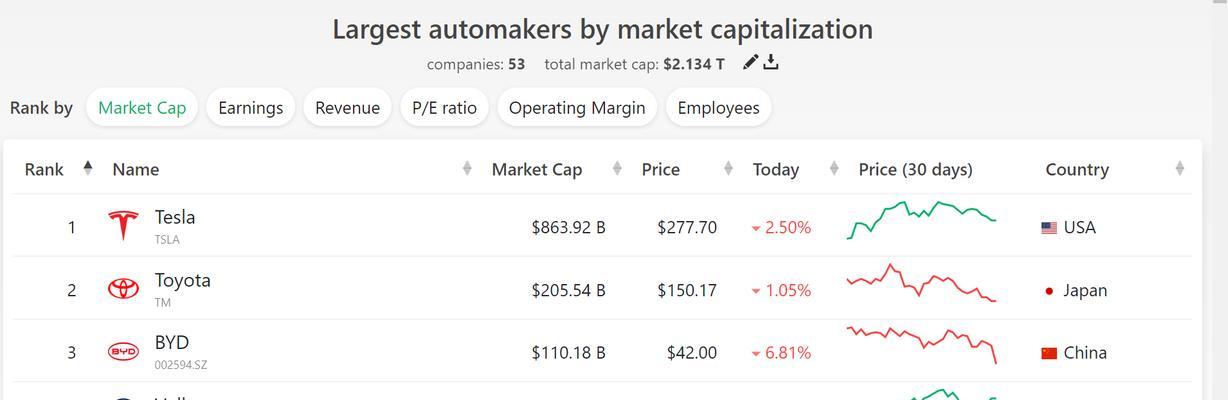Click the Toyota logo icon
The height and width of the screenshot is (400, 1228).
123,289
